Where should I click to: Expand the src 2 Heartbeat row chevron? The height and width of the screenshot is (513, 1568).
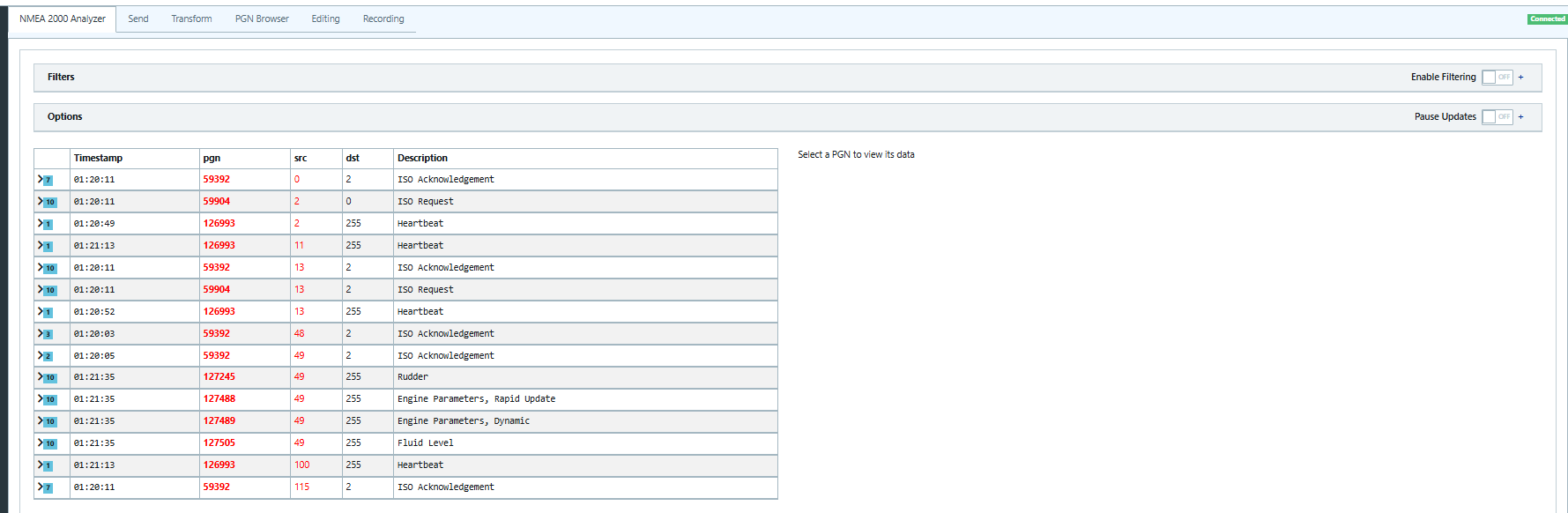[40, 223]
